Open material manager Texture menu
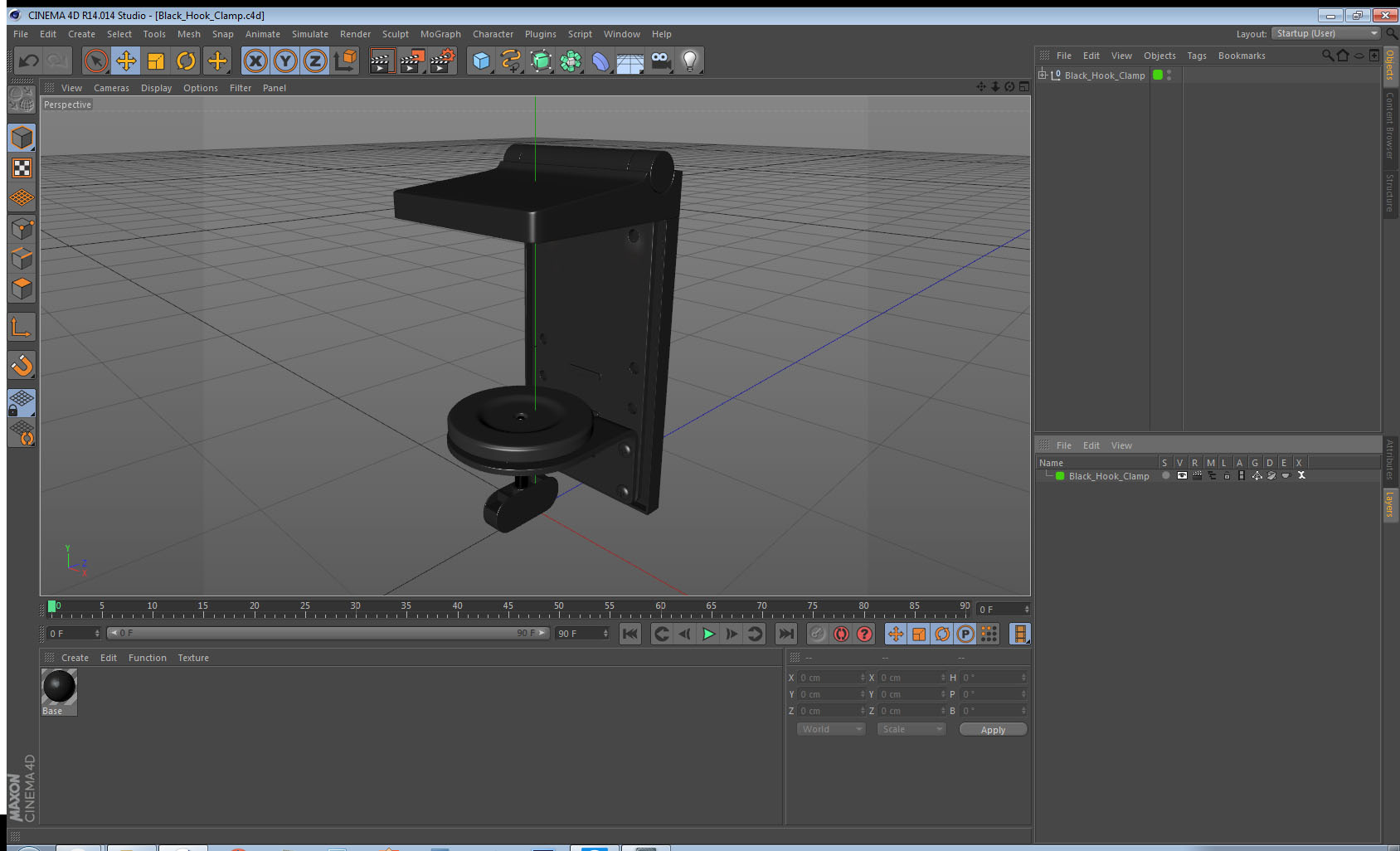Image resolution: width=1400 pixels, height=851 pixels. point(193,658)
